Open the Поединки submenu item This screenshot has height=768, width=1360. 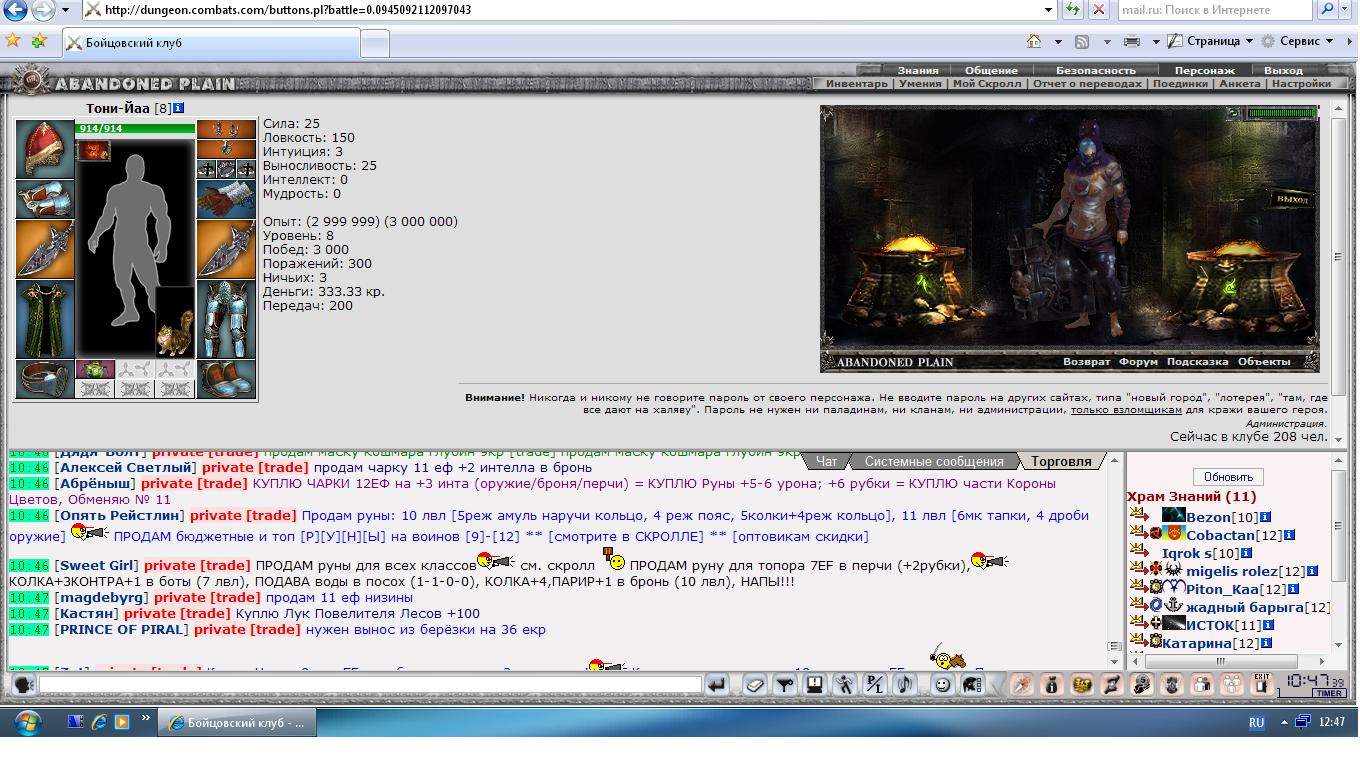click(x=1180, y=84)
